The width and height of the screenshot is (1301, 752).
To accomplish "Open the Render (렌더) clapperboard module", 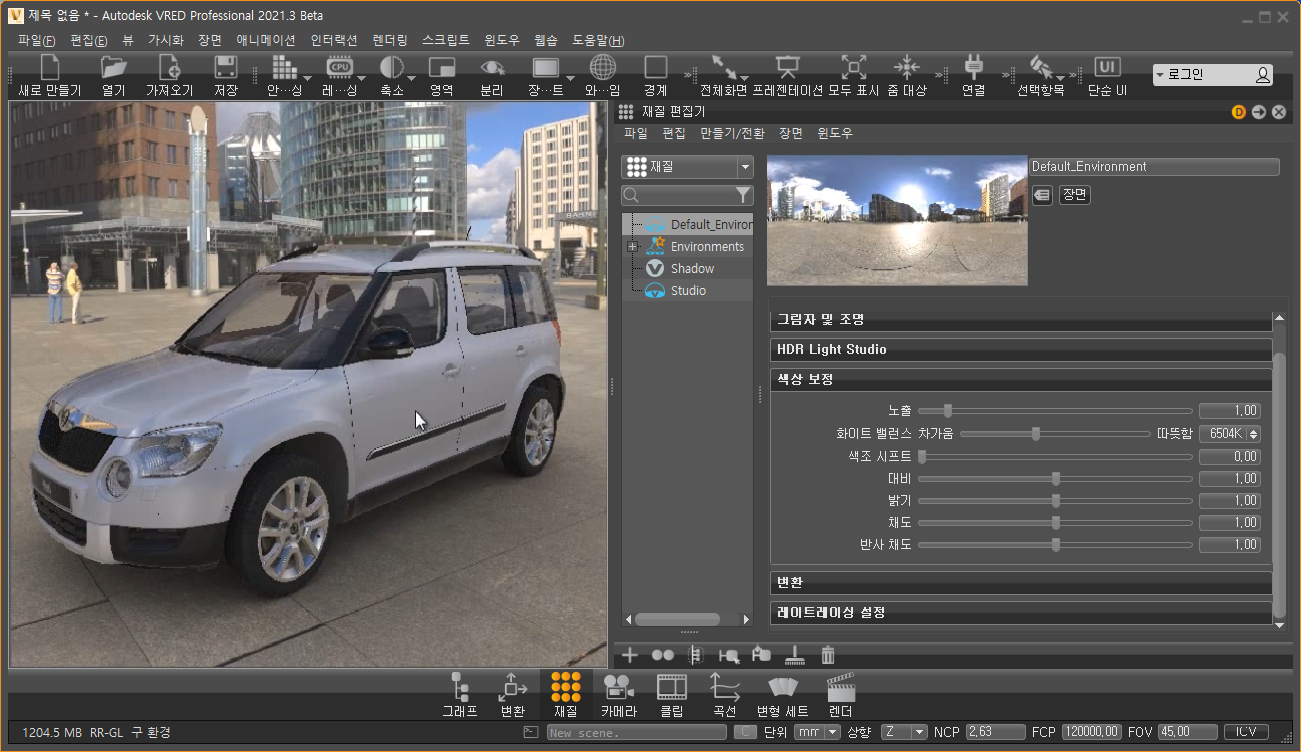I will click(841, 695).
